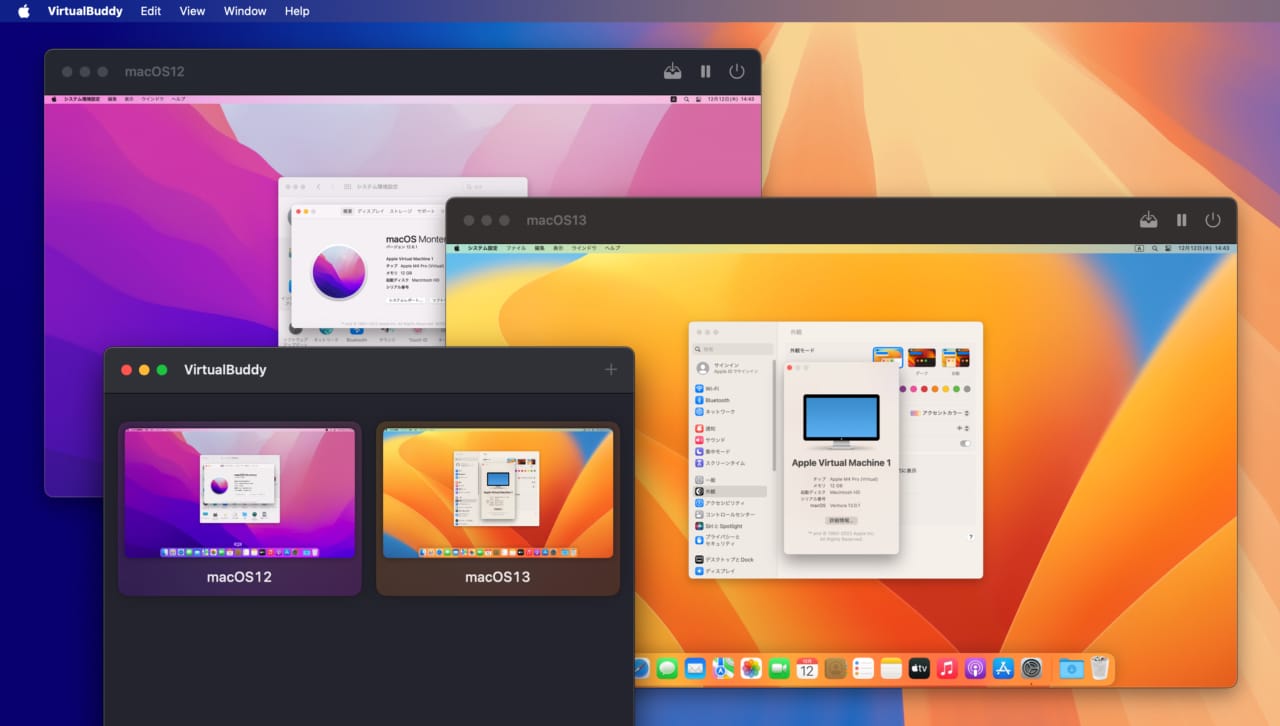Switch to Support tab in macOS12 About window

(426, 211)
